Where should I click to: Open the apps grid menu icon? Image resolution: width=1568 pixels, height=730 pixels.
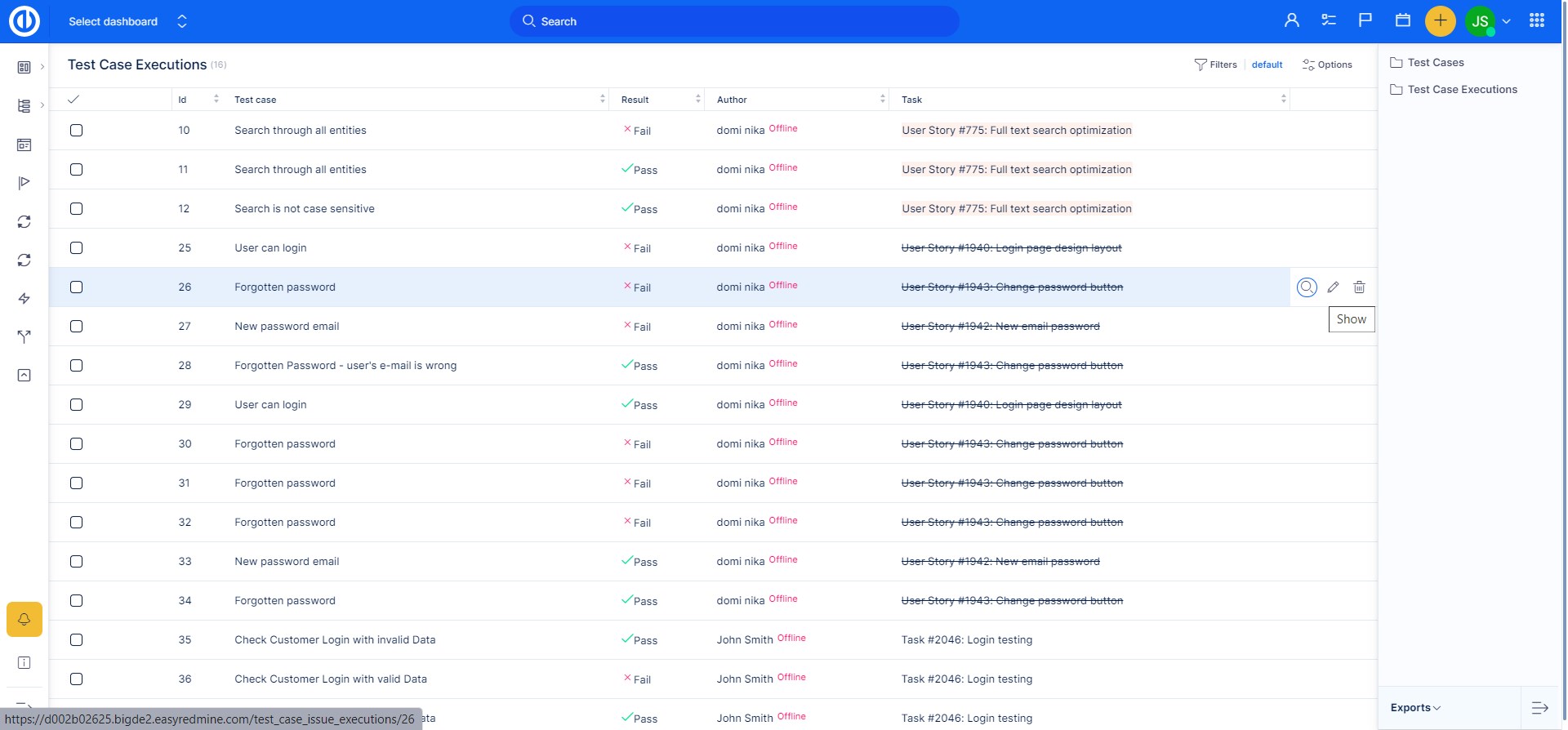[x=1536, y=21]
